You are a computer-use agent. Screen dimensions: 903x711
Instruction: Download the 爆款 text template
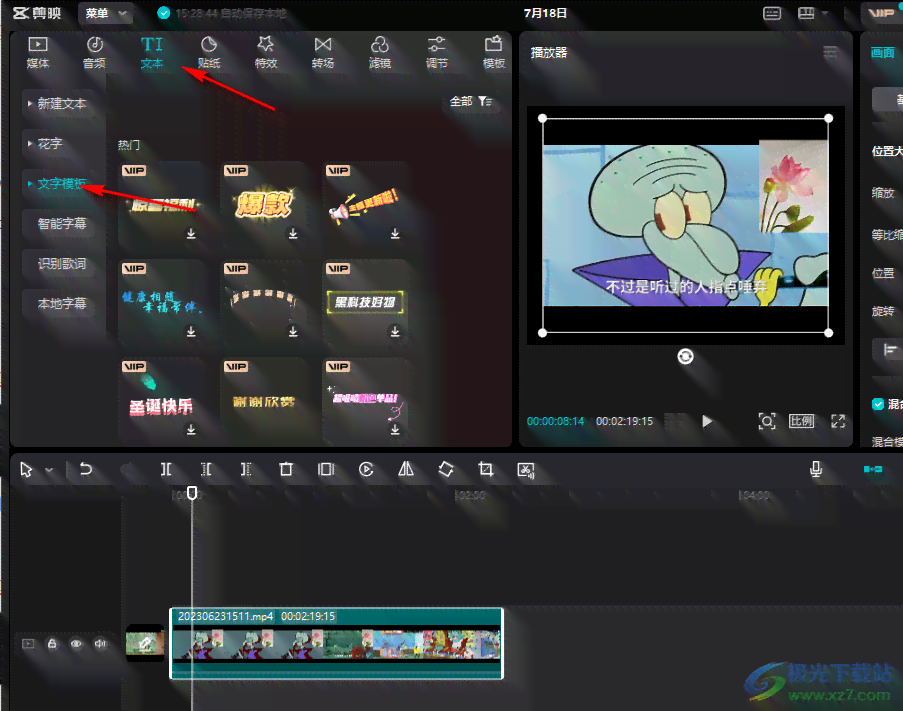click(x=293, y=234)
